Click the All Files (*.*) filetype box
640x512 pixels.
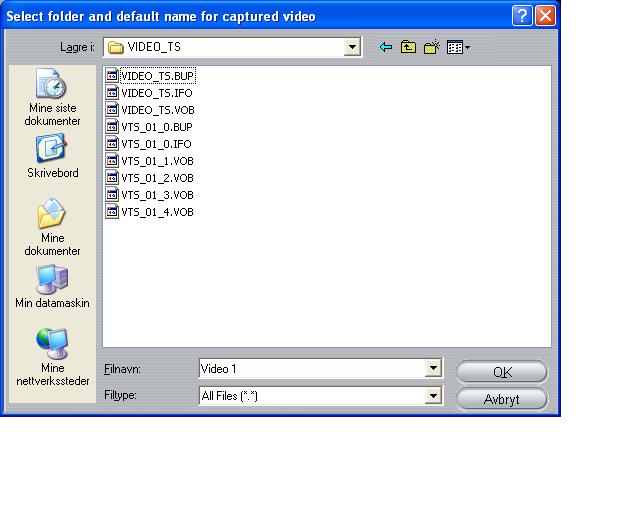pyautogui.click(x=320, y=396)
